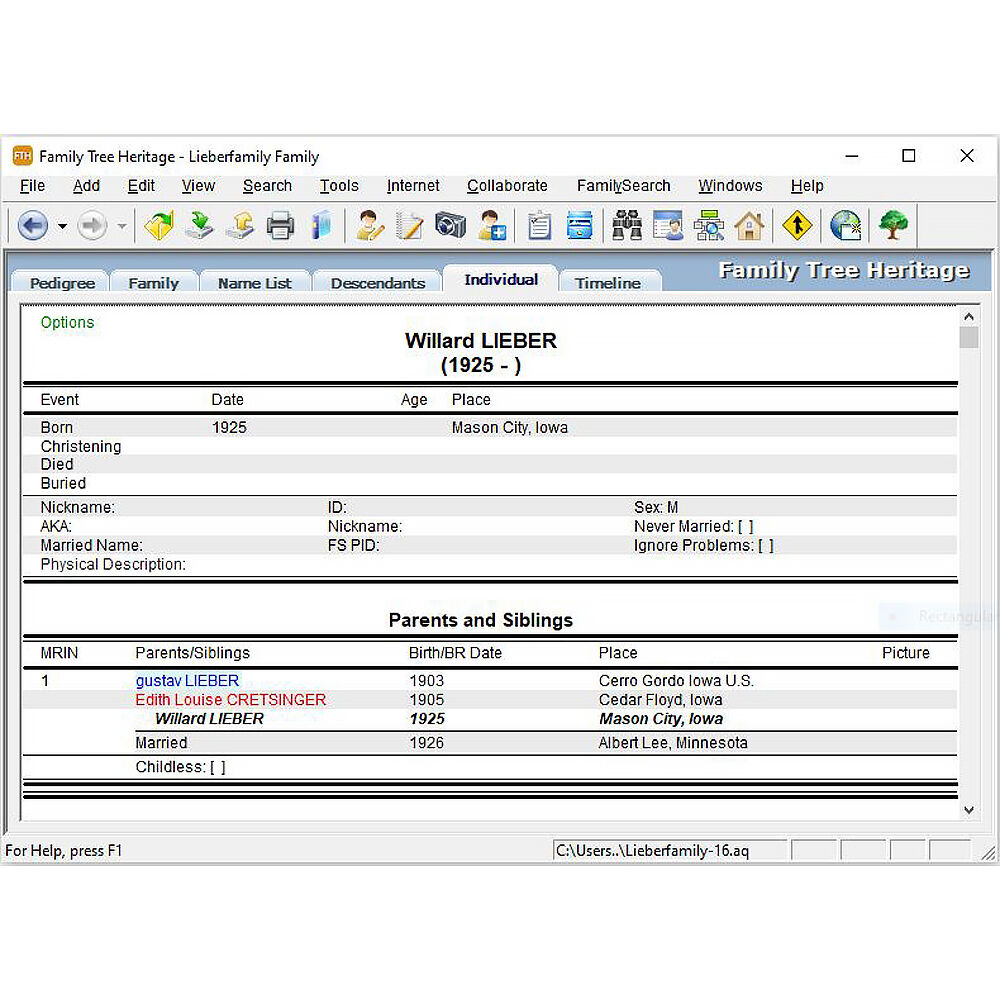This screenshot has width=1000, height=1000.
Task: Switch to the Descendants tab
Action: tap(378, 283)
